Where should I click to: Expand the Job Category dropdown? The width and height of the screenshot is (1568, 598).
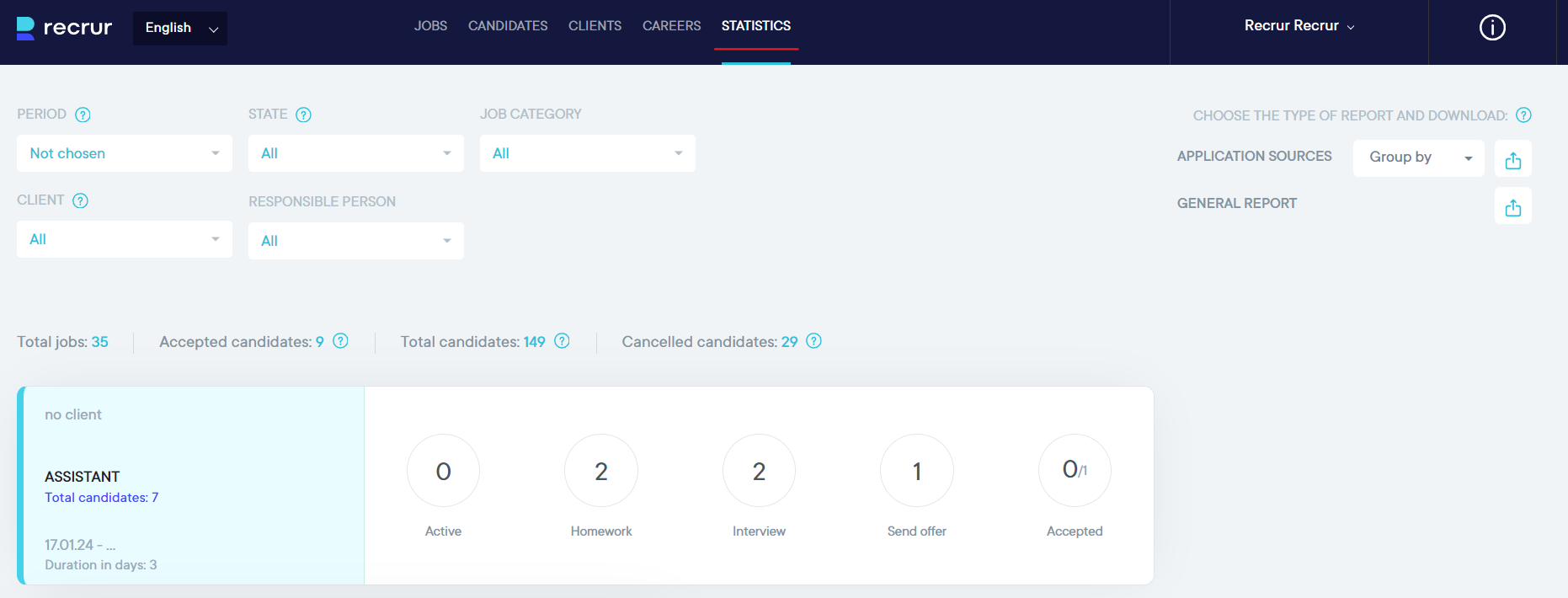point(587,153)
